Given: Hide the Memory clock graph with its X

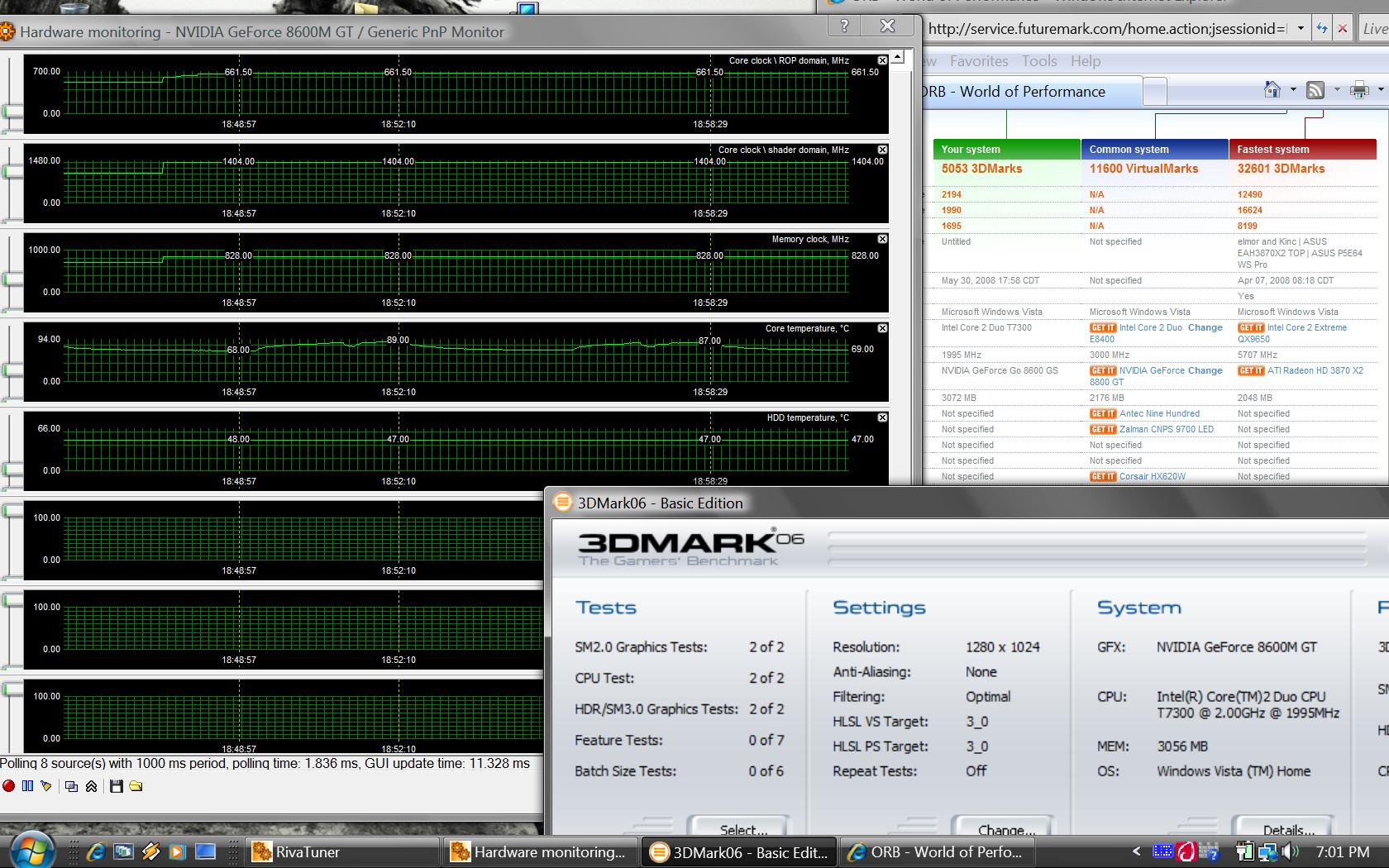Looking at the screenshot, I should 882,239.
